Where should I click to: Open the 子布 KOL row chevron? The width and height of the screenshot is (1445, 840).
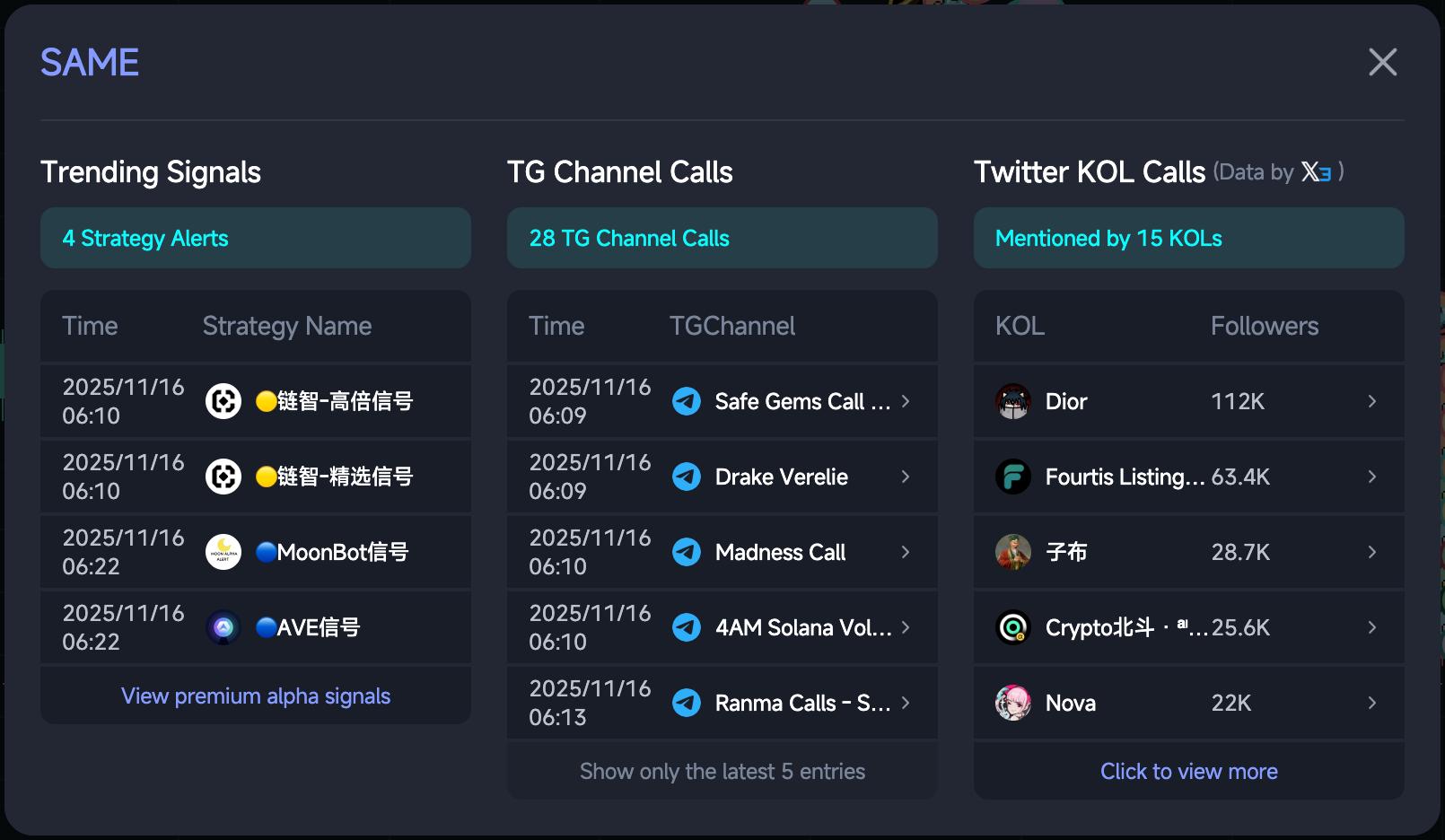click(x=1371, y=552)
